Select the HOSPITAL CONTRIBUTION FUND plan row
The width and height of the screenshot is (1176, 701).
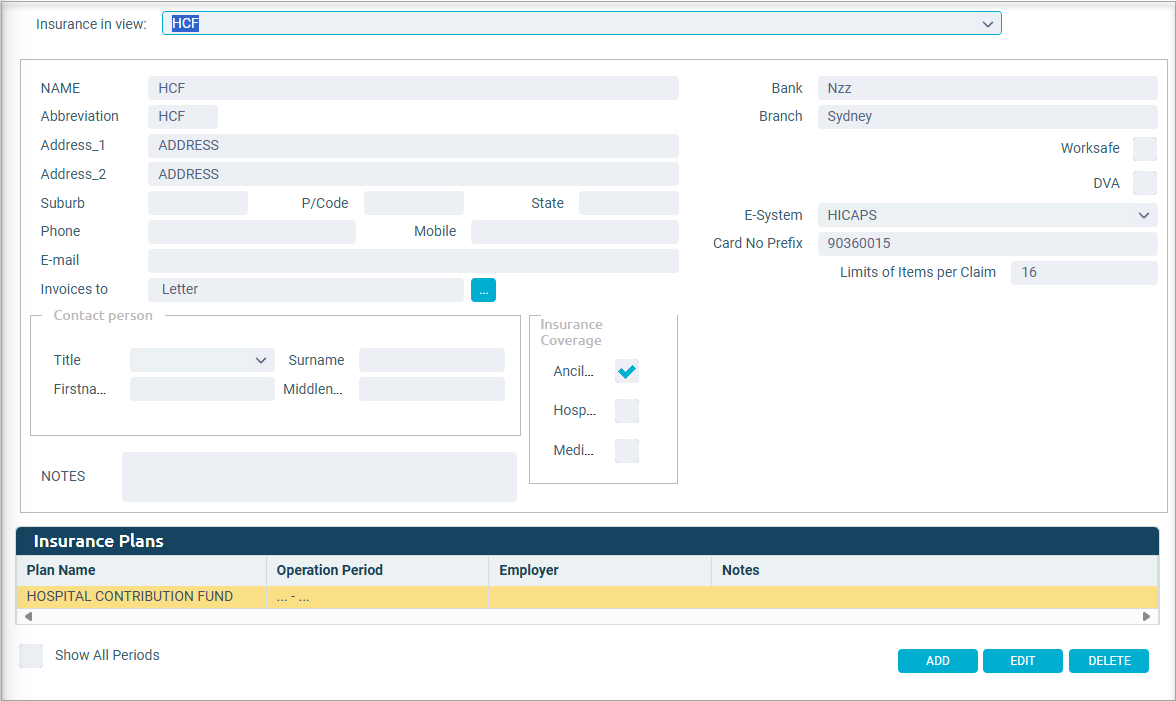click(x=587, y=597)
